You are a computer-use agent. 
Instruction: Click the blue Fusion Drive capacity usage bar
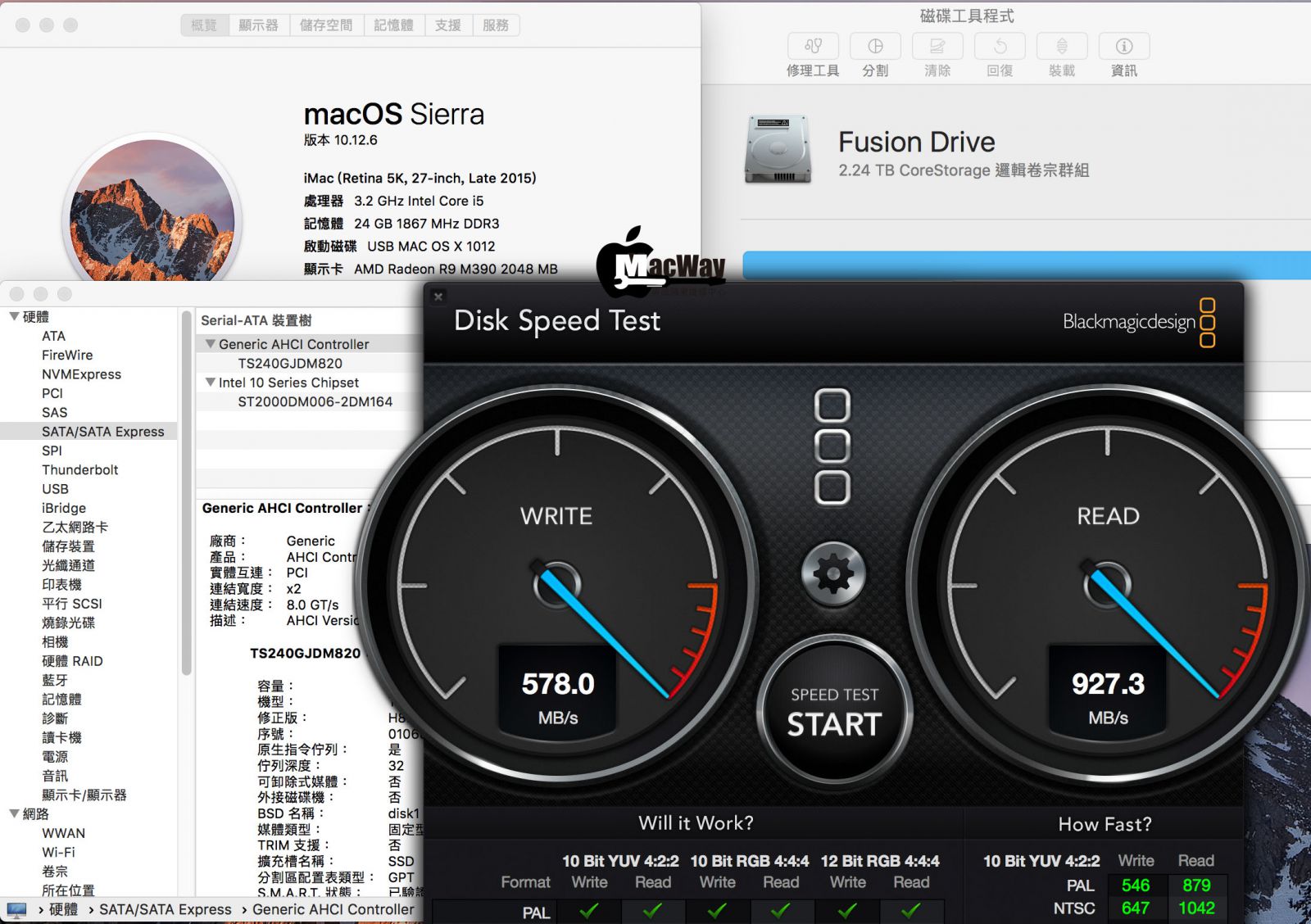click(x=1027, y=266)
